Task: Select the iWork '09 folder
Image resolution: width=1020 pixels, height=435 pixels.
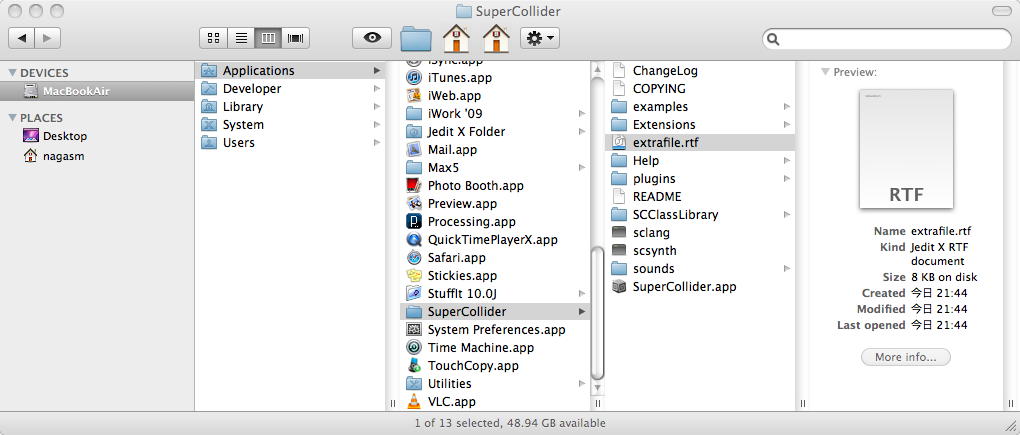Action: [495, 114]
